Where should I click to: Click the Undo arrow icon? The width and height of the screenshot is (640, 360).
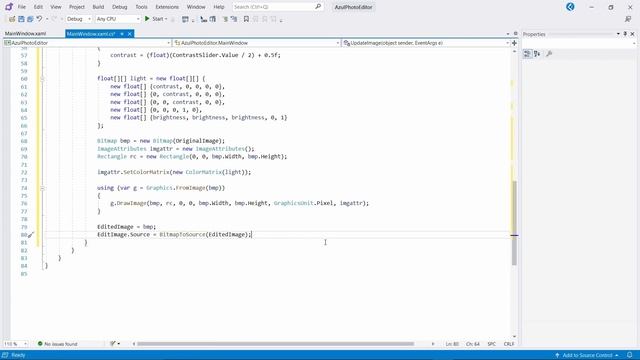click(39, 19)
